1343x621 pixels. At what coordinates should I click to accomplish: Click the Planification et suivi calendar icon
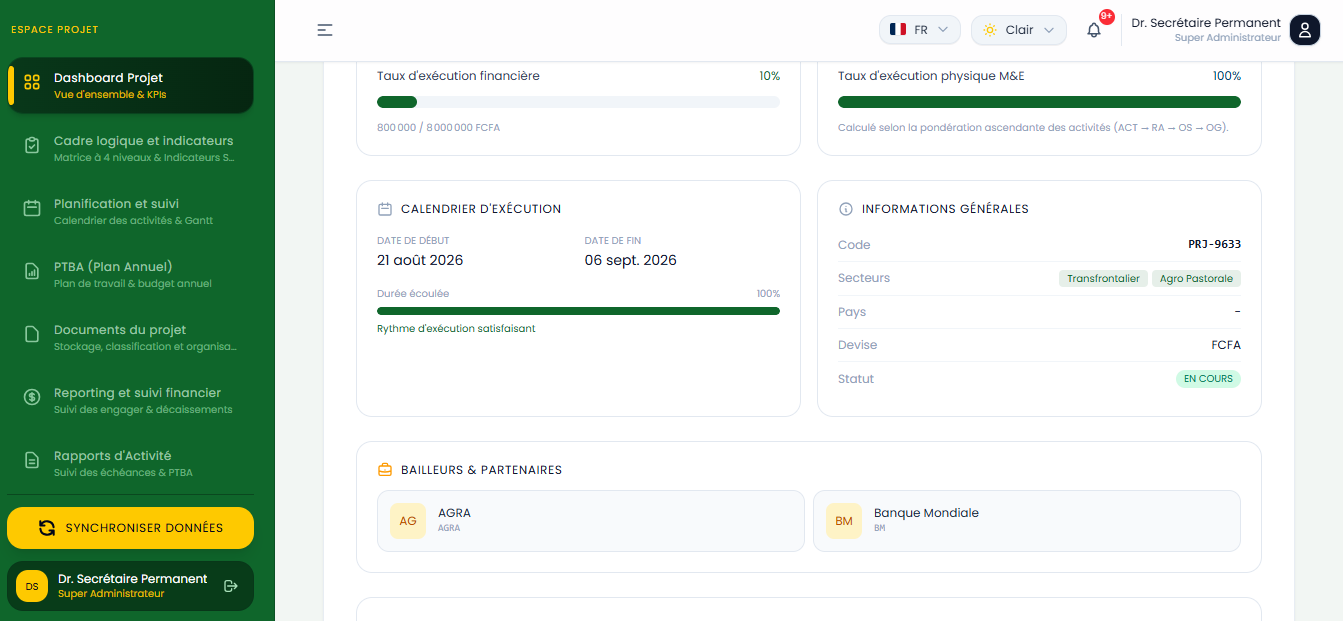point(32,209)
